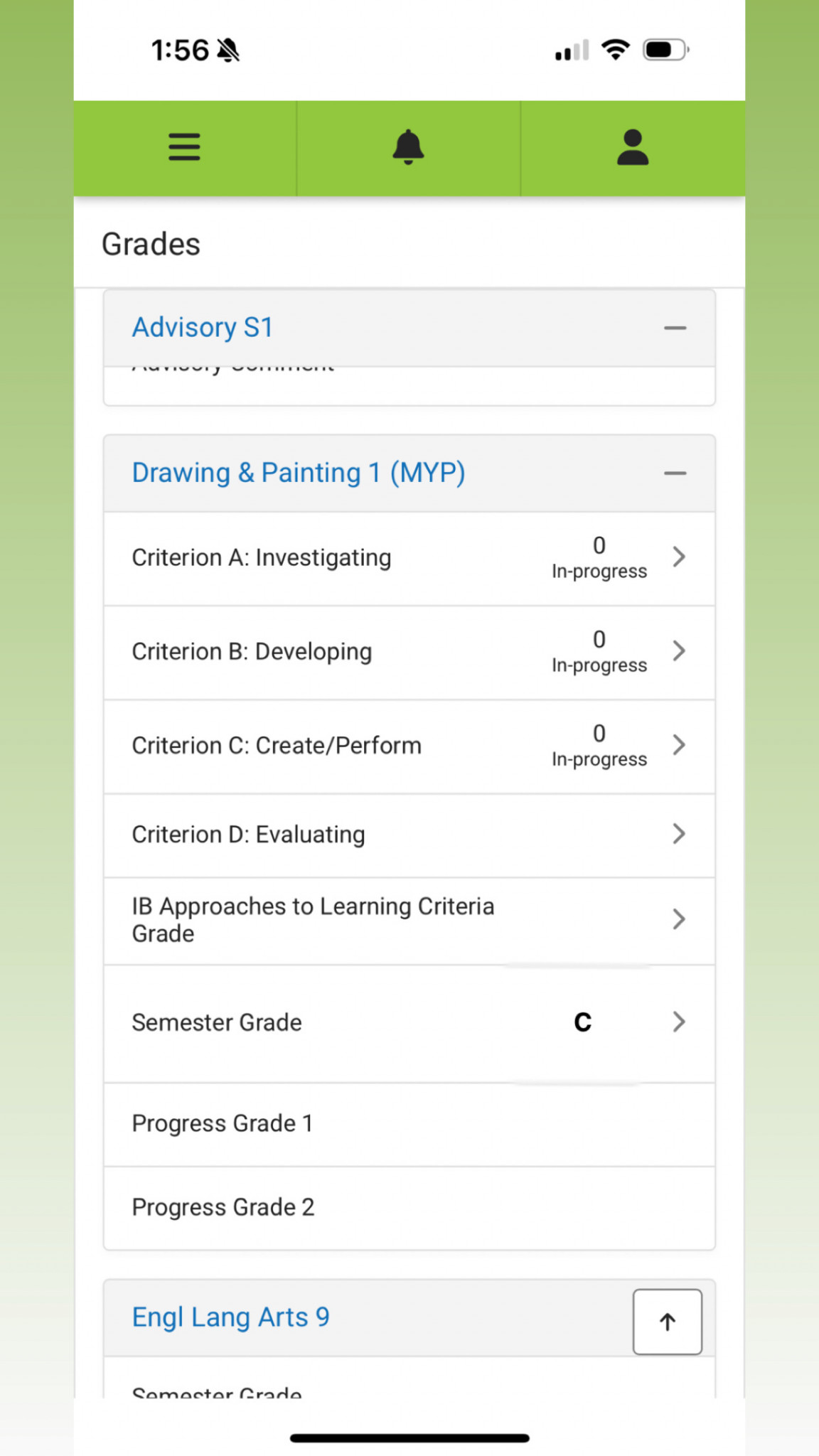Image resolution: width=819 pixels, height=1456 pixels.
Task: Tap chevron beside Semester Grade C
Action: pyautogui.click(x=679, y=1022)
